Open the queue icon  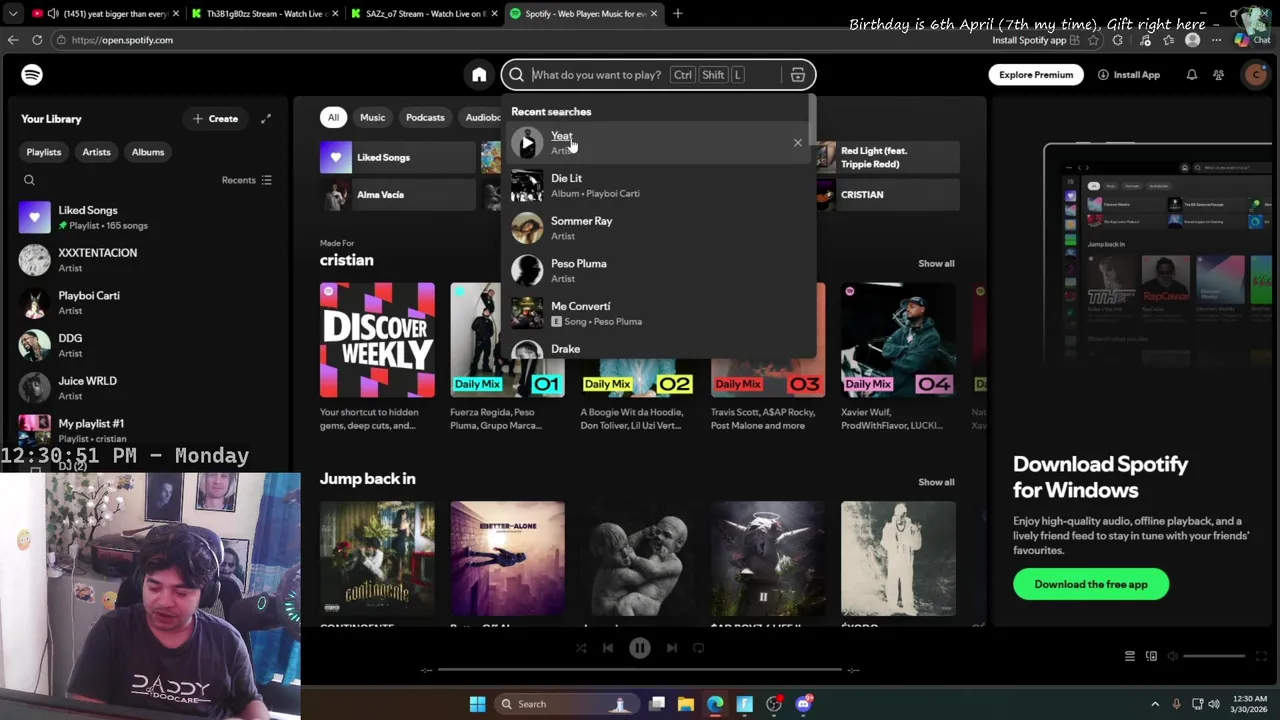[1130, 656]
